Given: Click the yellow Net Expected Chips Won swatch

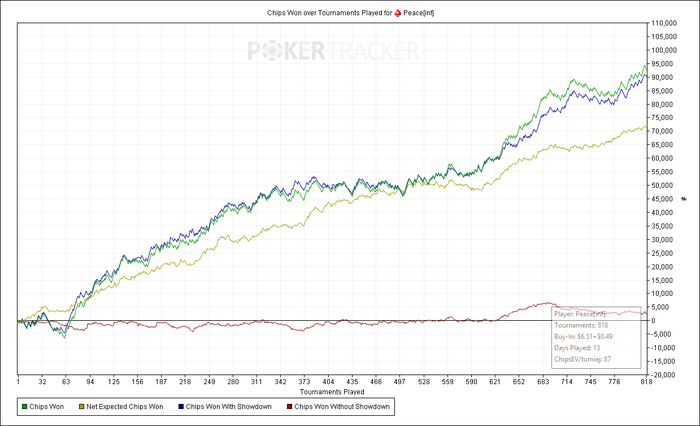Looking at the screenshot, I should [x=81, y=407].
